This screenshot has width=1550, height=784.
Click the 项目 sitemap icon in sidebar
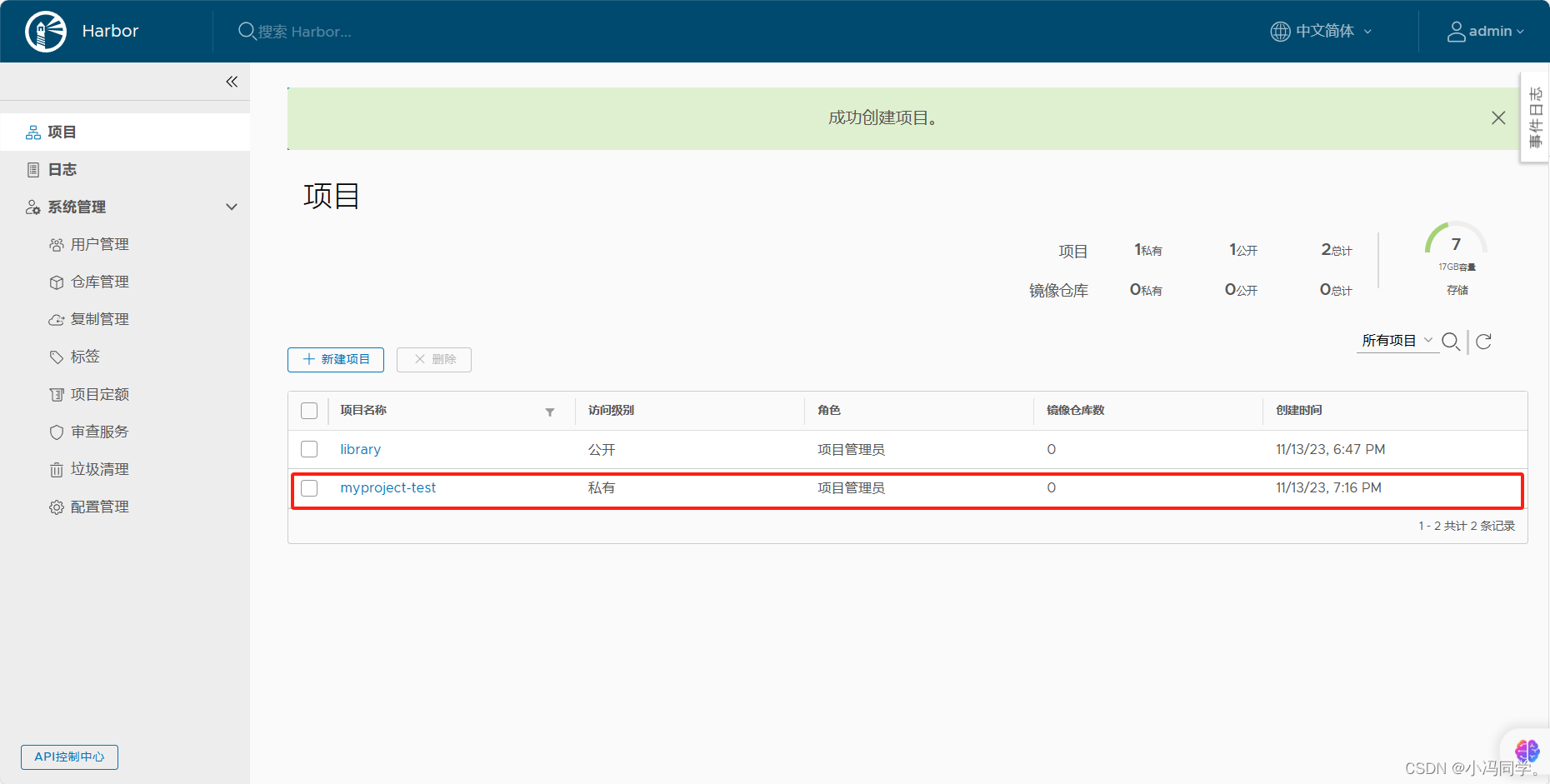coord(33,132)
